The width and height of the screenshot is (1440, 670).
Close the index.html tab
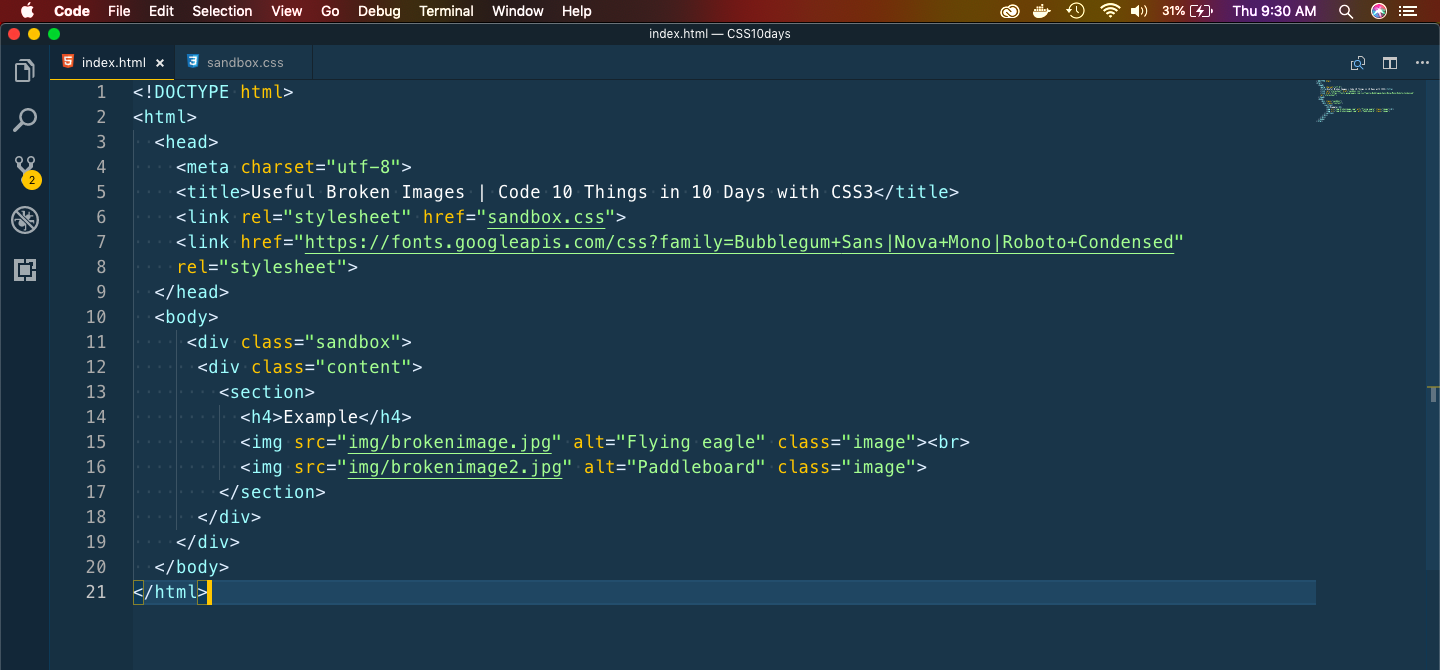pos(160,62)
